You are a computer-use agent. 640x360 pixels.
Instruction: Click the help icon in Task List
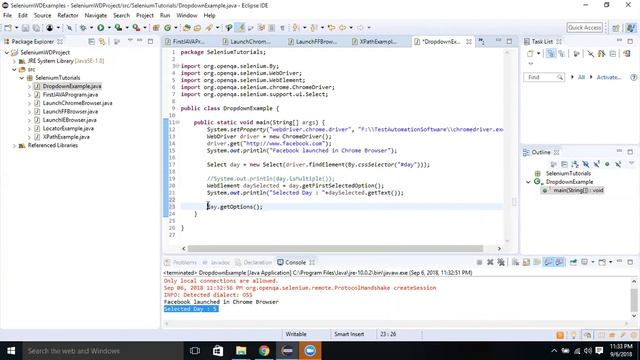tap(633, 77)
